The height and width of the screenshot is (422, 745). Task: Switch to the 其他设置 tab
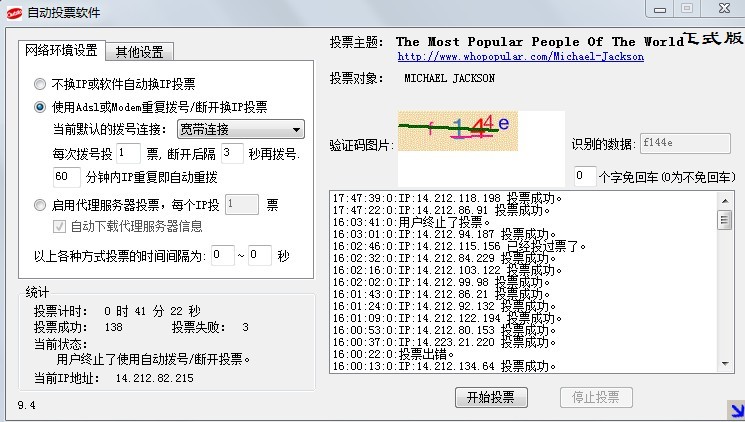click(x=140, y=51)
